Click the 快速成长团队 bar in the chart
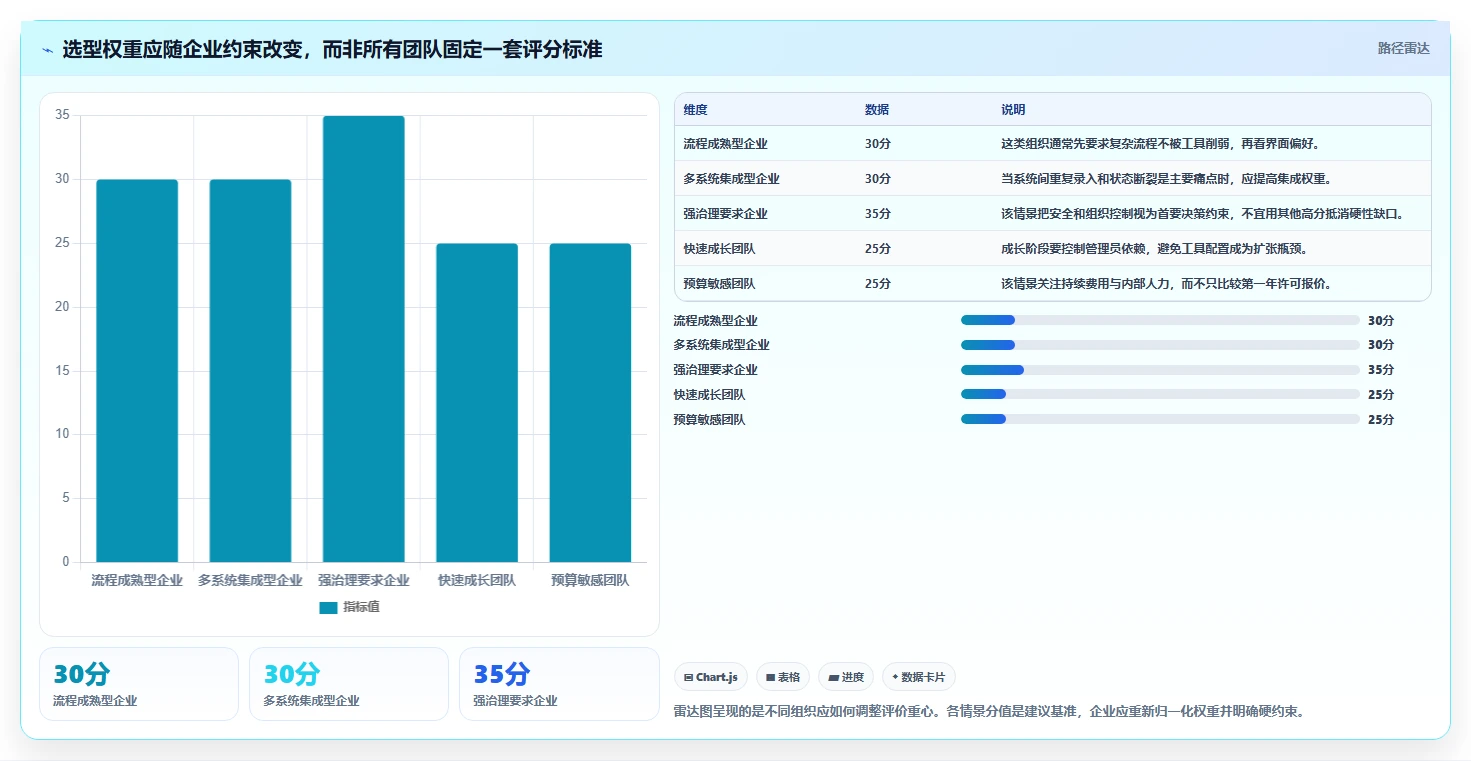 pos(477,403)
